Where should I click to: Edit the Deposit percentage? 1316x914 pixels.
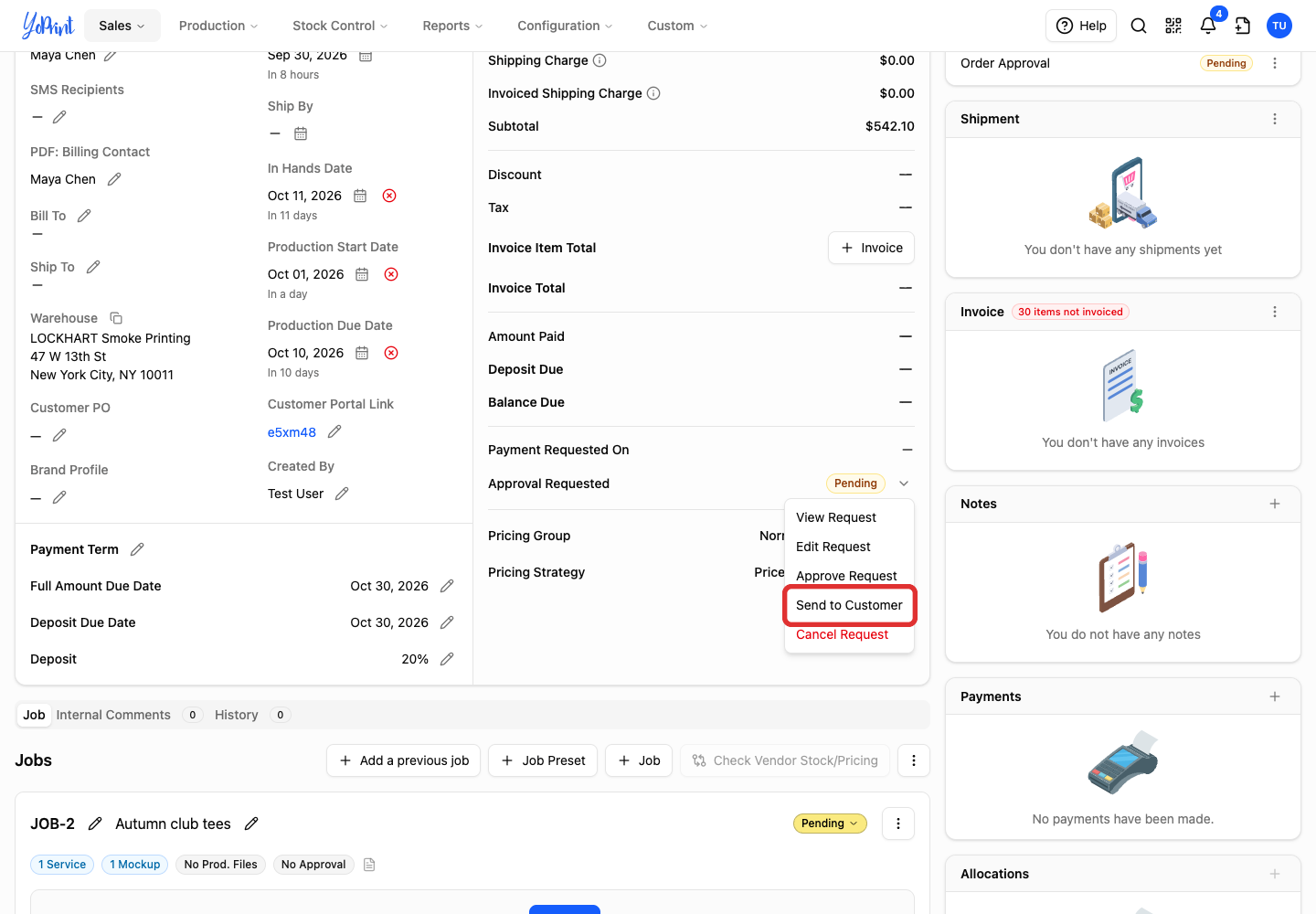[447, 659]
